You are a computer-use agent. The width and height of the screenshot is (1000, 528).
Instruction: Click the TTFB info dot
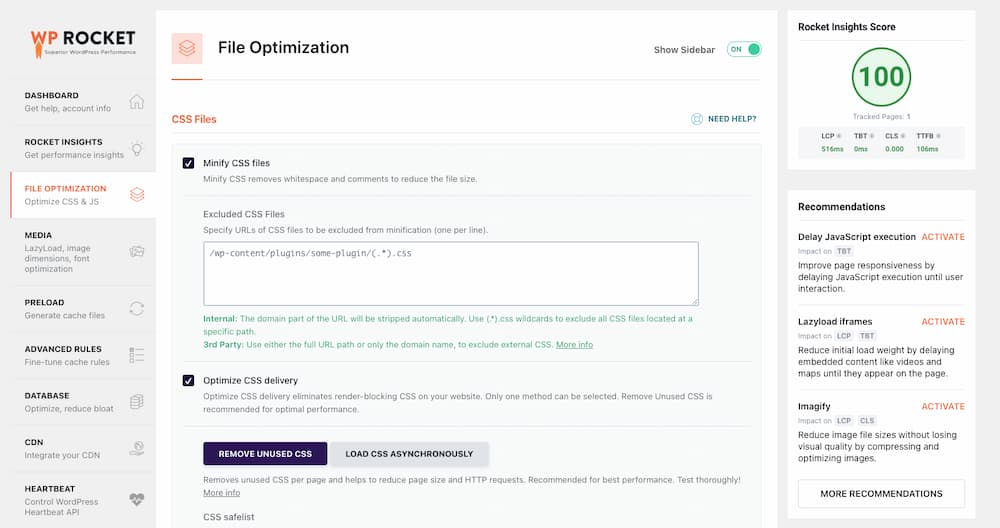[938, 136]
